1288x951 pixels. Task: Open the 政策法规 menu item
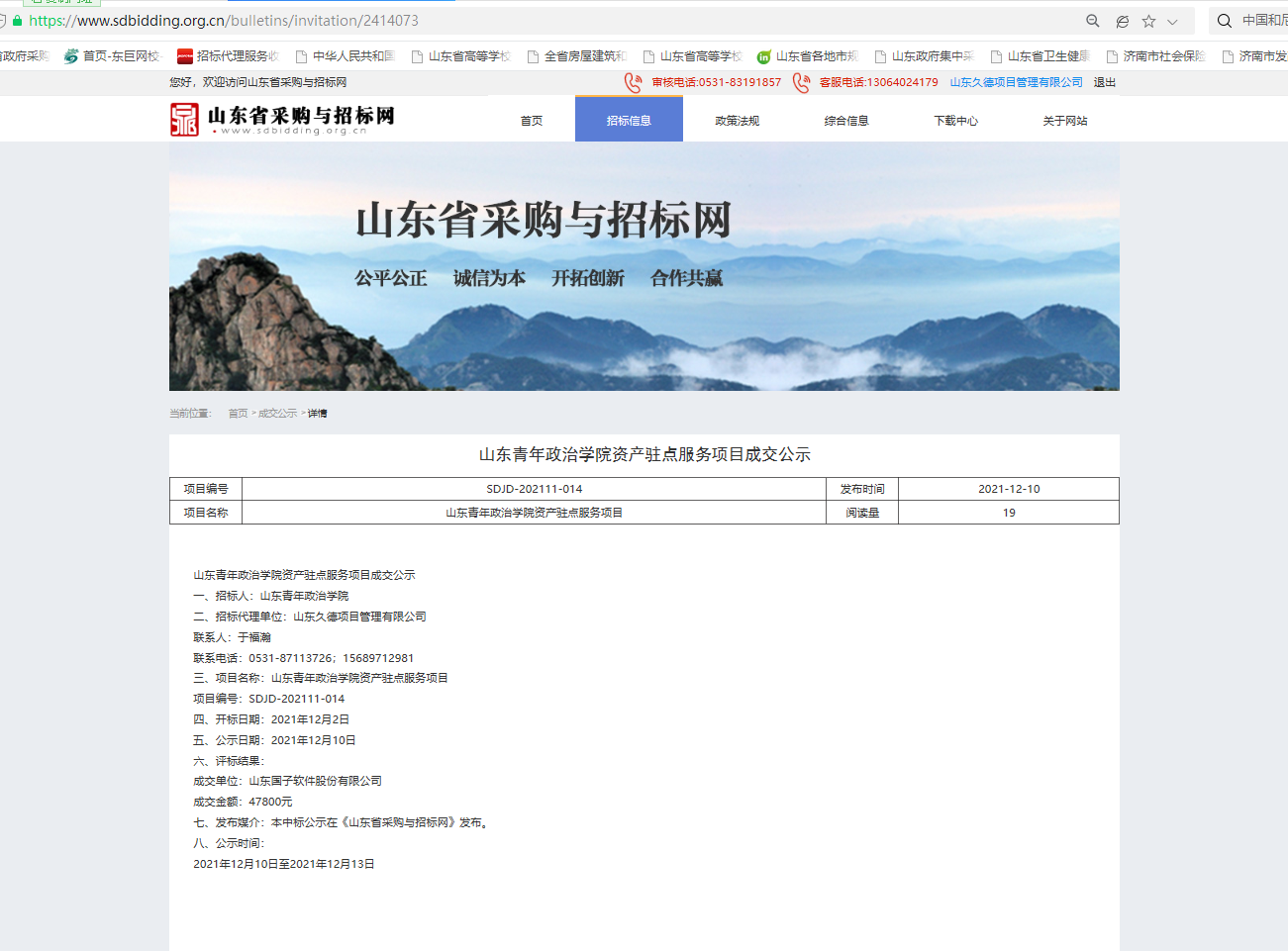pyautogui.click(x=738, y=121)
